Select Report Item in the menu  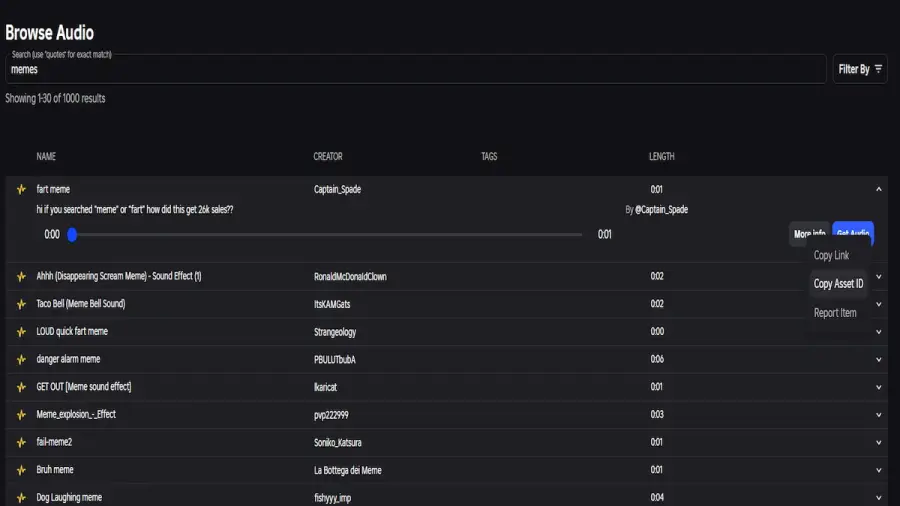point(835,313)
